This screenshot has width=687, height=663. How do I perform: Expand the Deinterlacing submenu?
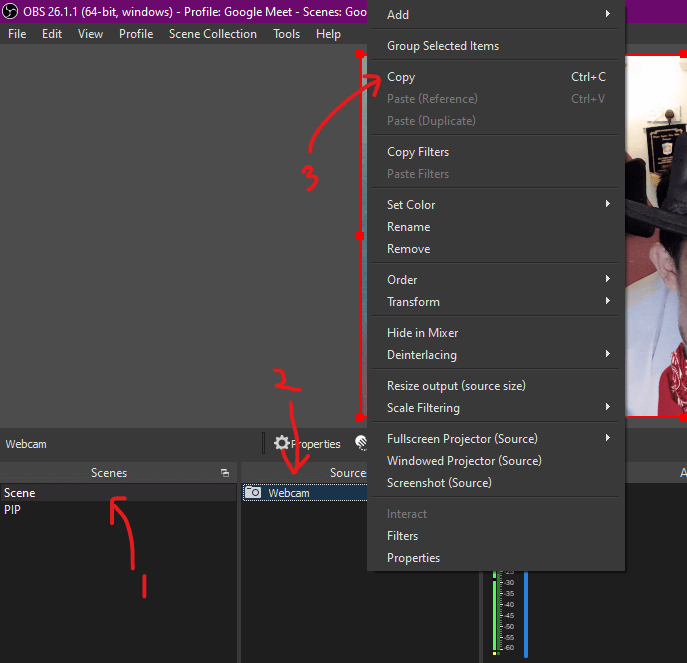496,355
